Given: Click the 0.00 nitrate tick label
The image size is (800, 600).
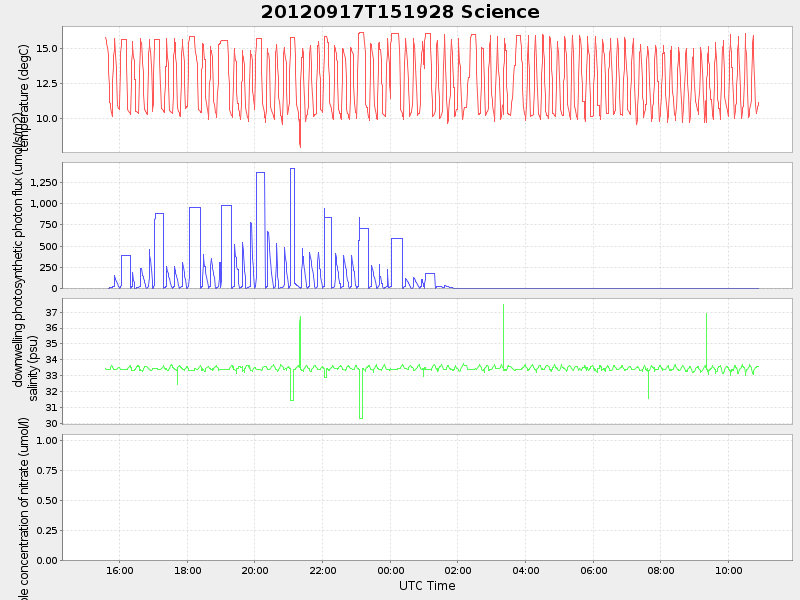Looking at the screenshot, I should (x=47, y=560).
